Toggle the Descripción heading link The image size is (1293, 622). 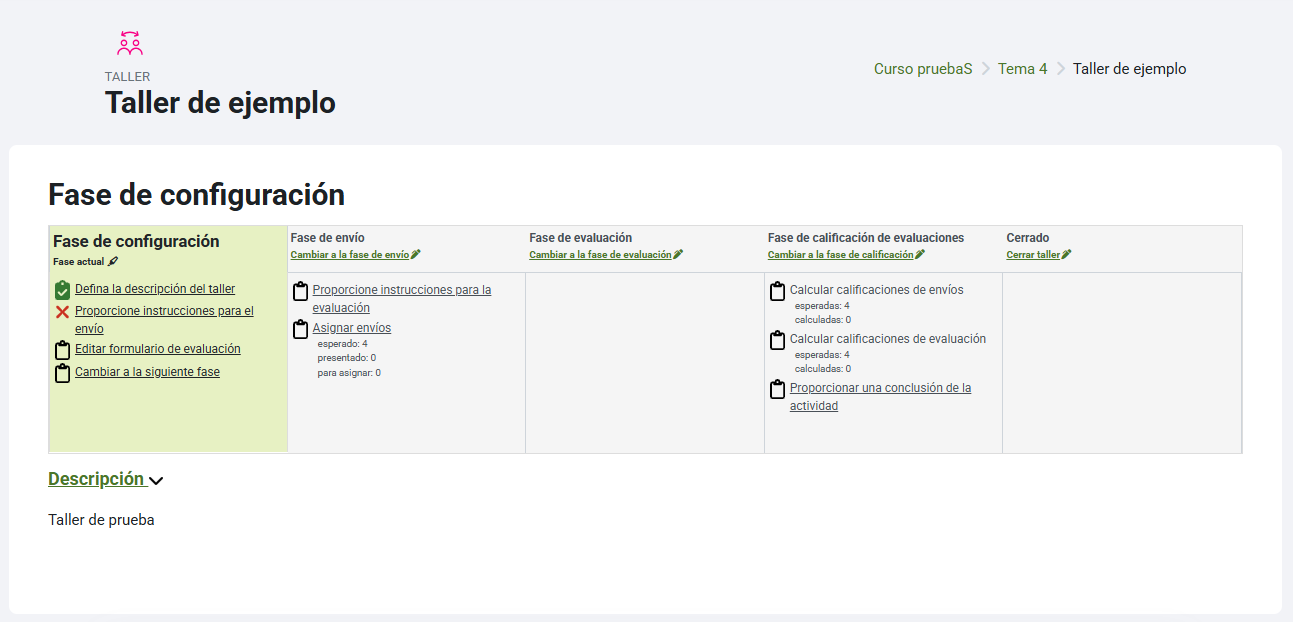(96, 479)
